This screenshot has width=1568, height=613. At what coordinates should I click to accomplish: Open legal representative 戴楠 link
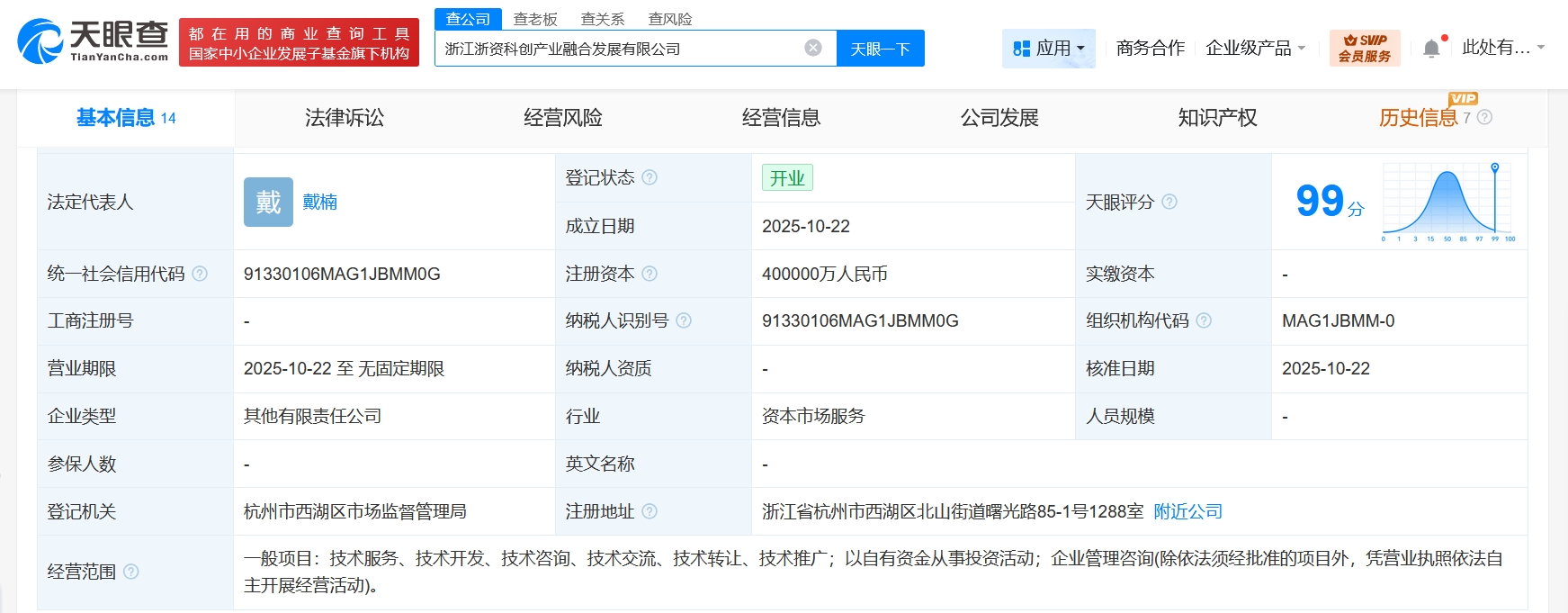point(319,202)
